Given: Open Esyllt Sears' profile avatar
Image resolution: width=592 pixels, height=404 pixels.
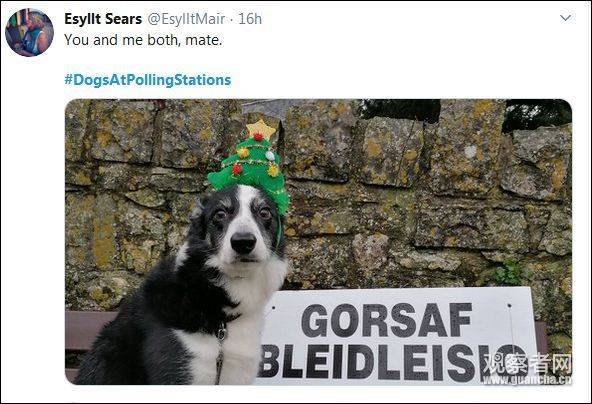Looking at the screenshot, I should (29, 32).
